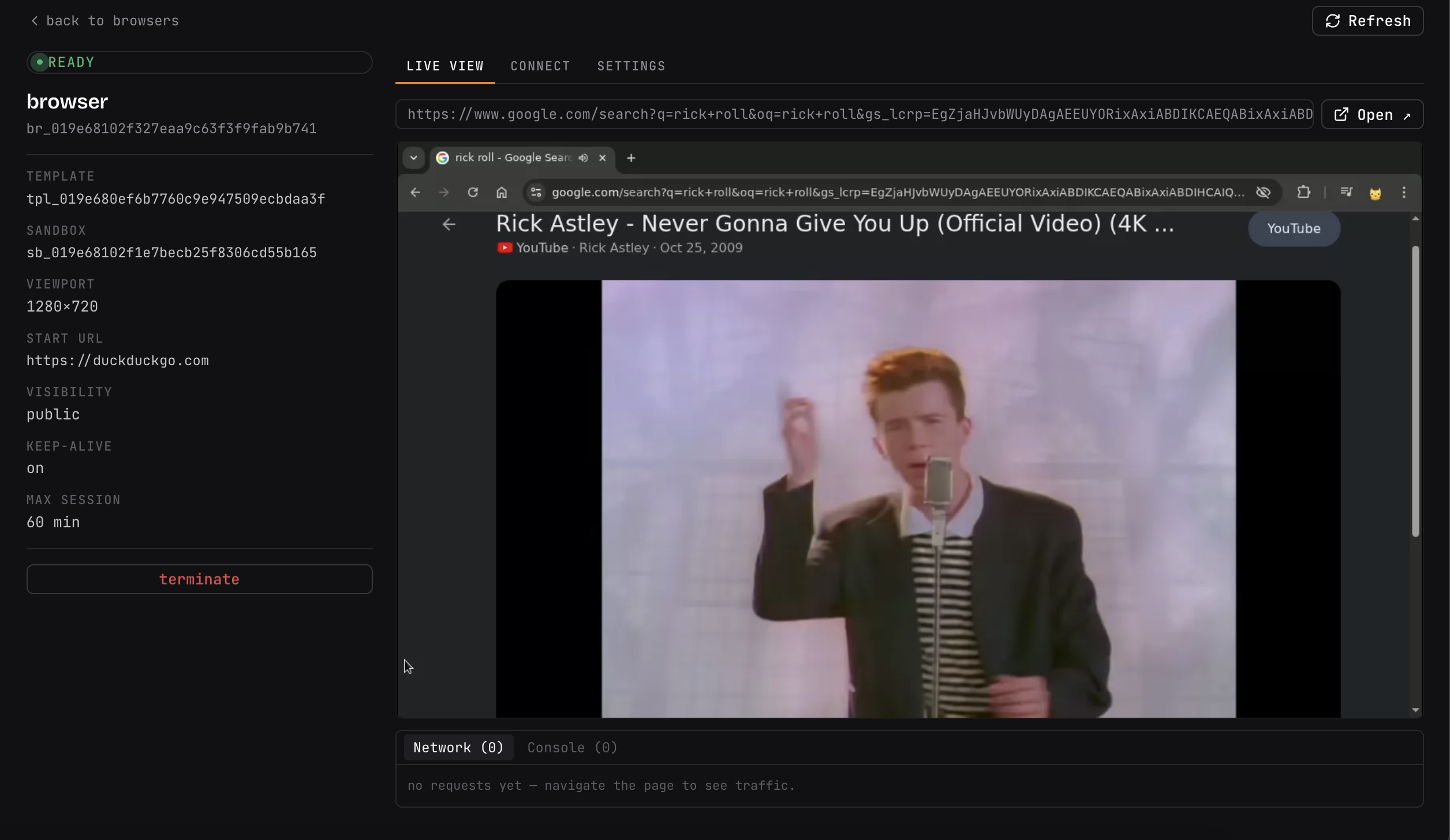The height and width of the screenshot is (840, 1450).
Task: Click the Refresh button
Action: [1367, 21]
